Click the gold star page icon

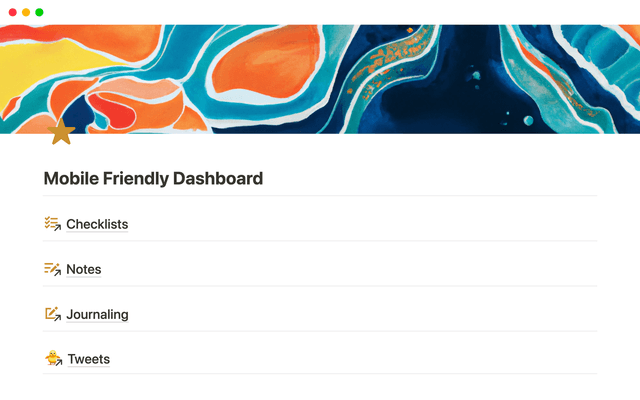(x=62, y=132)
